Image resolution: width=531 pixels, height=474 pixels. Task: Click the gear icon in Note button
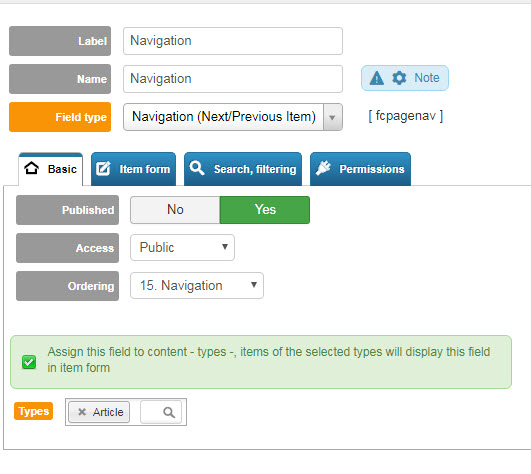pyautogui.click(x=399, y=78)
